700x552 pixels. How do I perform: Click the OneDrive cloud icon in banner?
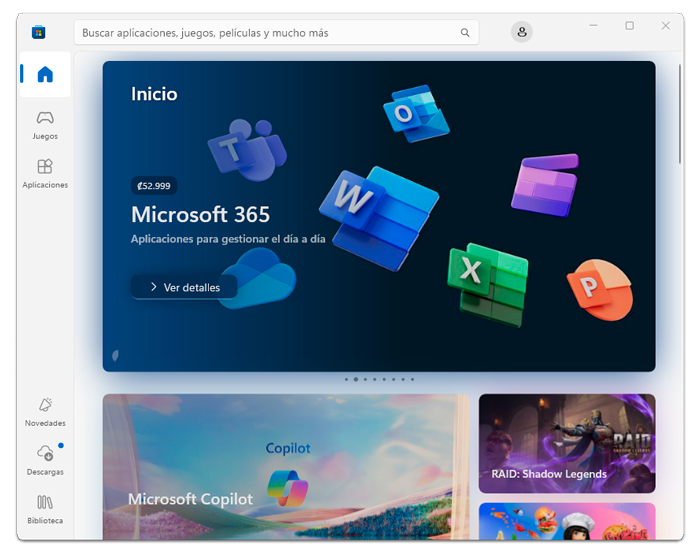pos(259,278)
